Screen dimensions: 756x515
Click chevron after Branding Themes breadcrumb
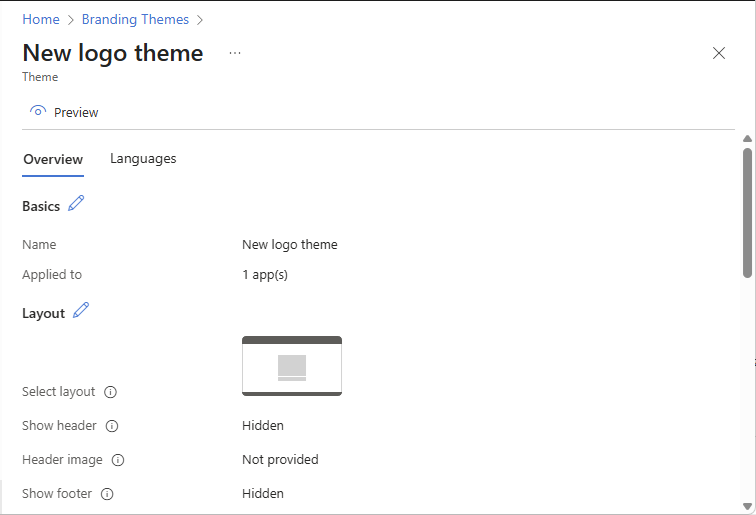click(200, 20)
